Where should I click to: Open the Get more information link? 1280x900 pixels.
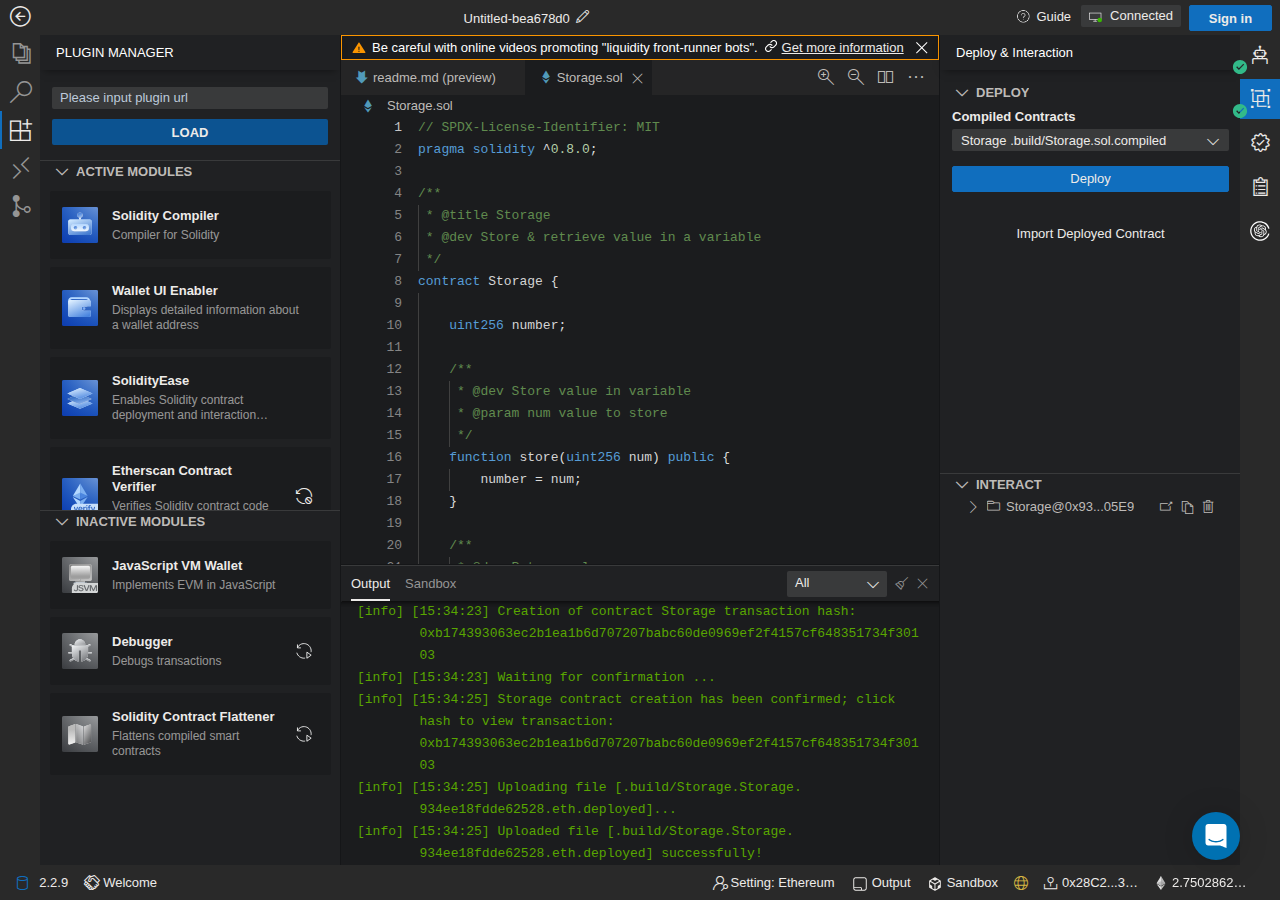(842, 48)
